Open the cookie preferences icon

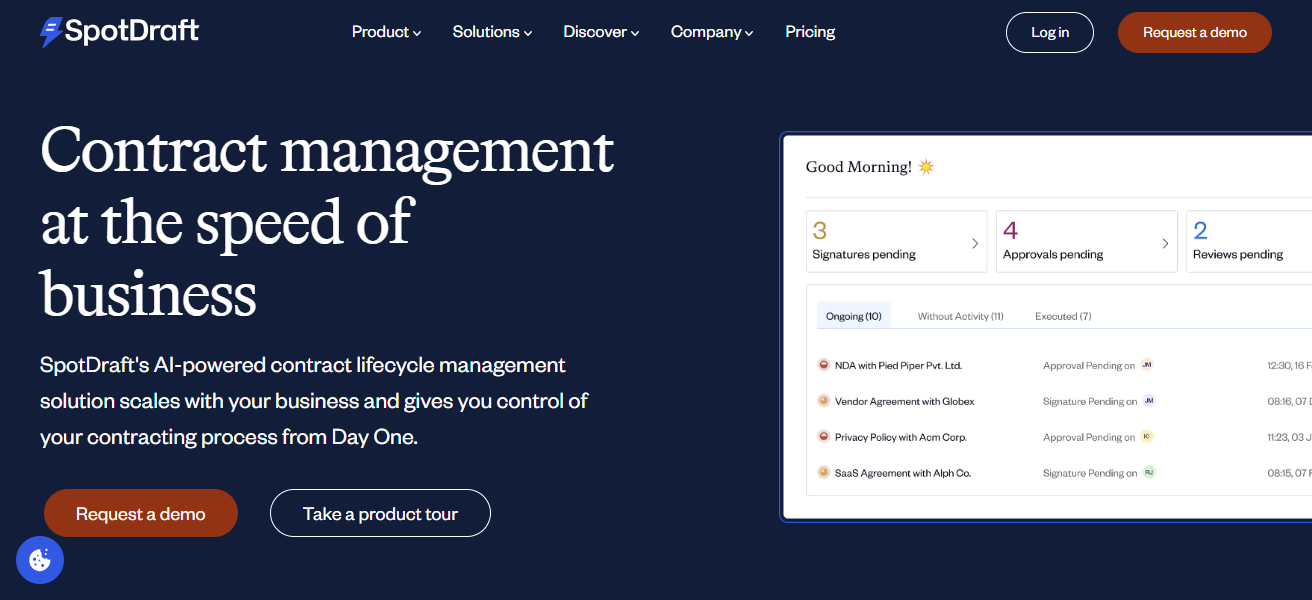coord(40,560)
